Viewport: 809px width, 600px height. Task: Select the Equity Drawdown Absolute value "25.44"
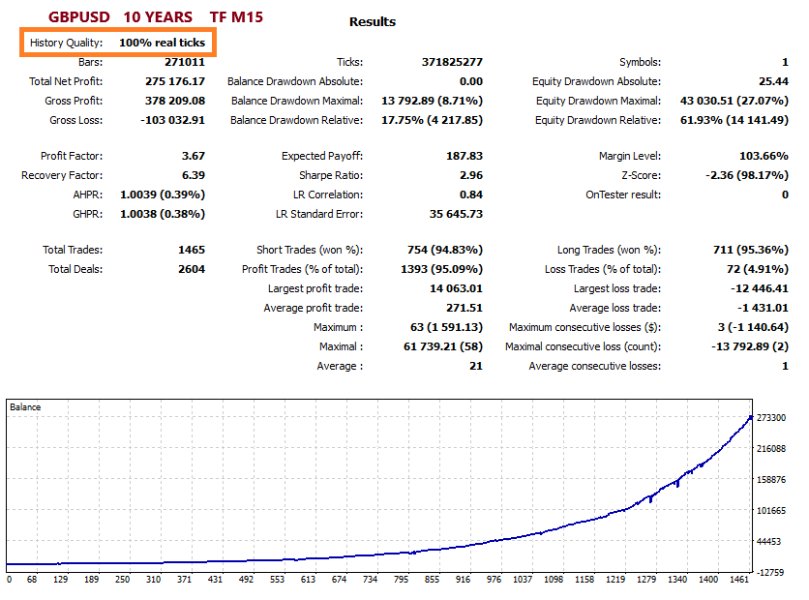pos(773,81)
